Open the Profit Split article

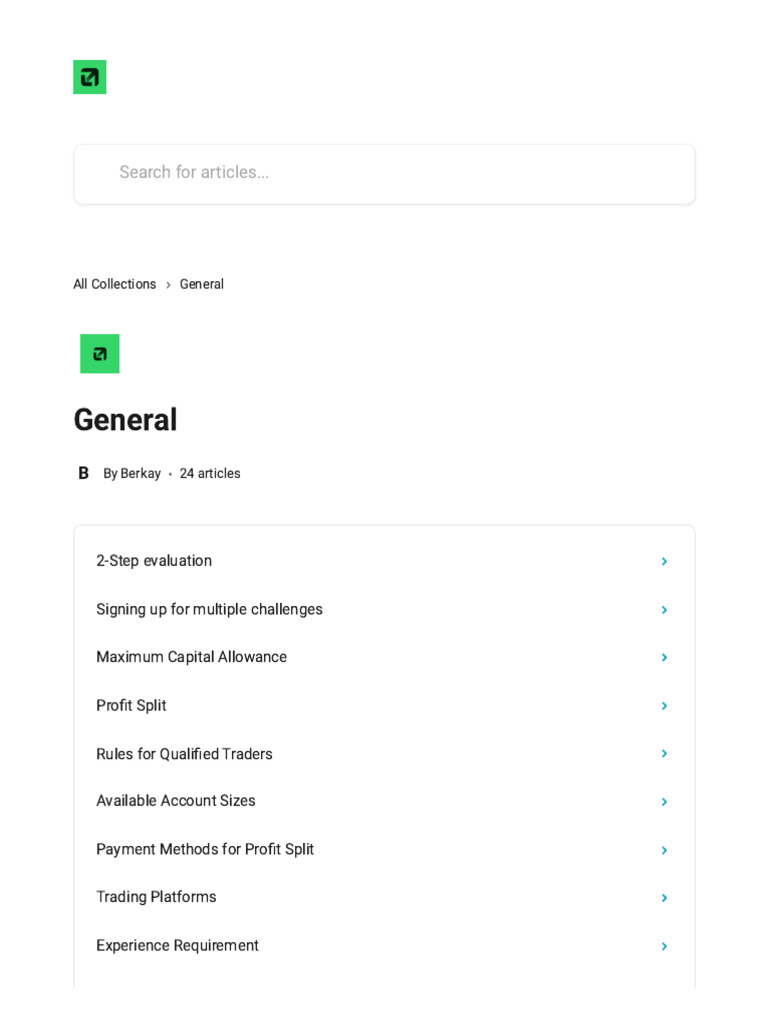[x=131, y=705]
